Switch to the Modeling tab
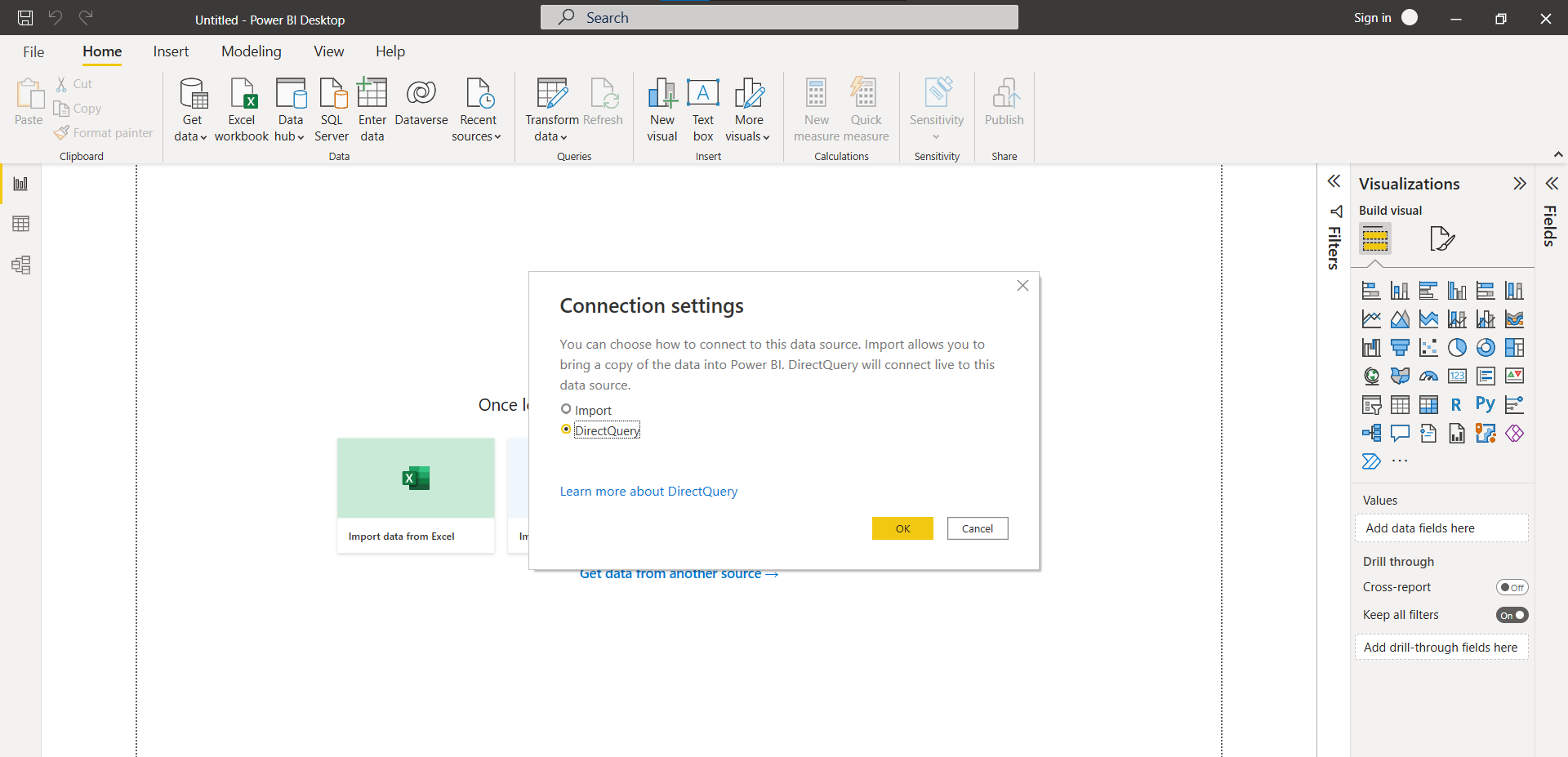 (252, 51)
